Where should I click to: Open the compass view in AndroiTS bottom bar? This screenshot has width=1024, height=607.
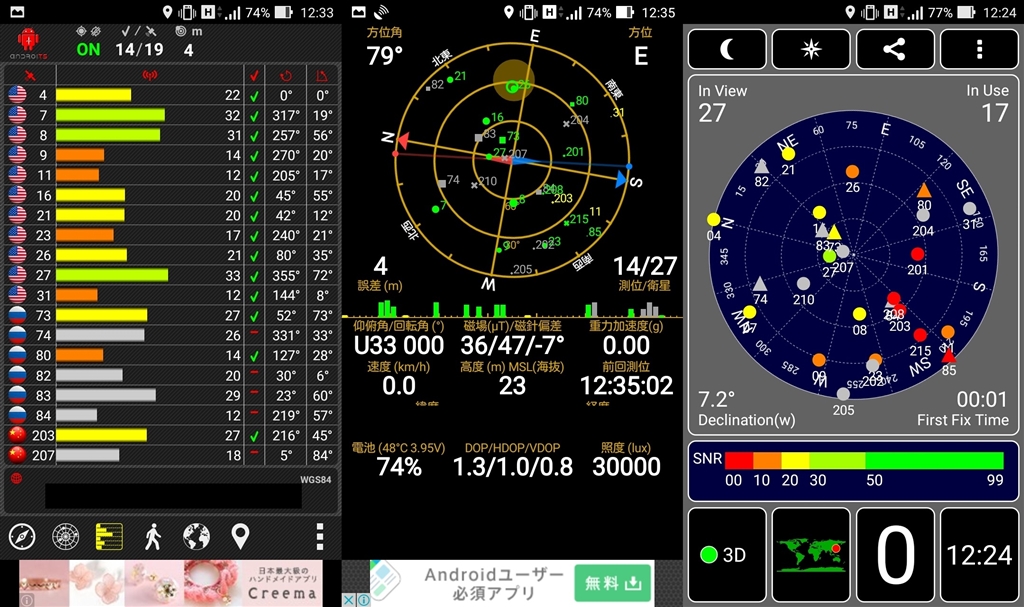[22, 536]
